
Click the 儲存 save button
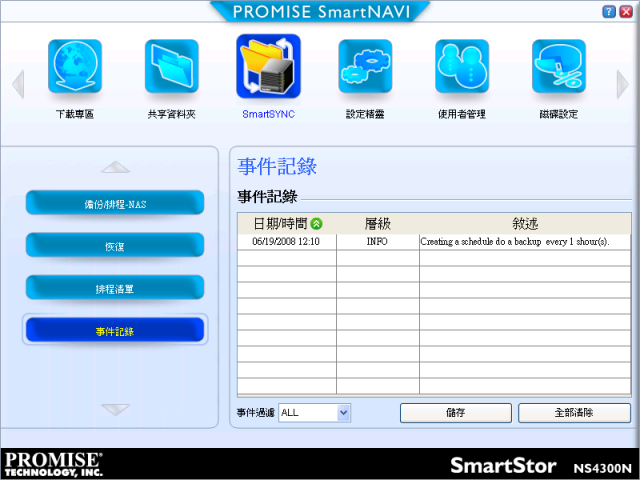(456, 413)
